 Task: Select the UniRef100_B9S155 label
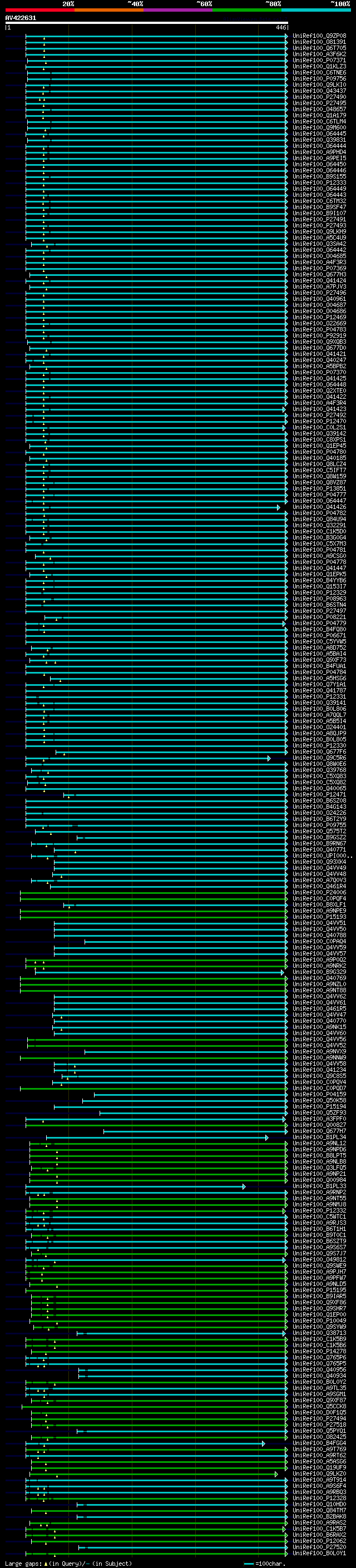[x=319, y=176]
